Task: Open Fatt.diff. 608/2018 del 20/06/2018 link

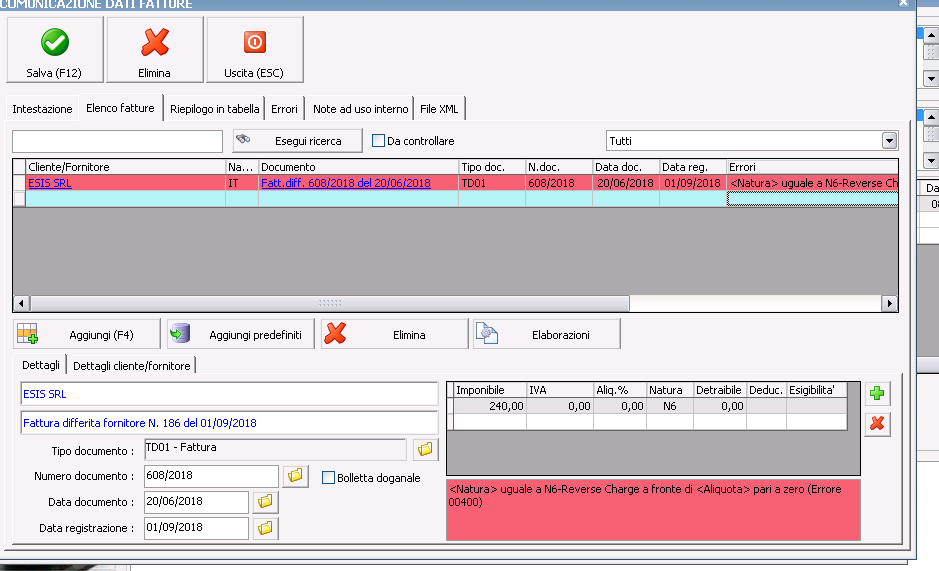Action: tap(346, 183)
